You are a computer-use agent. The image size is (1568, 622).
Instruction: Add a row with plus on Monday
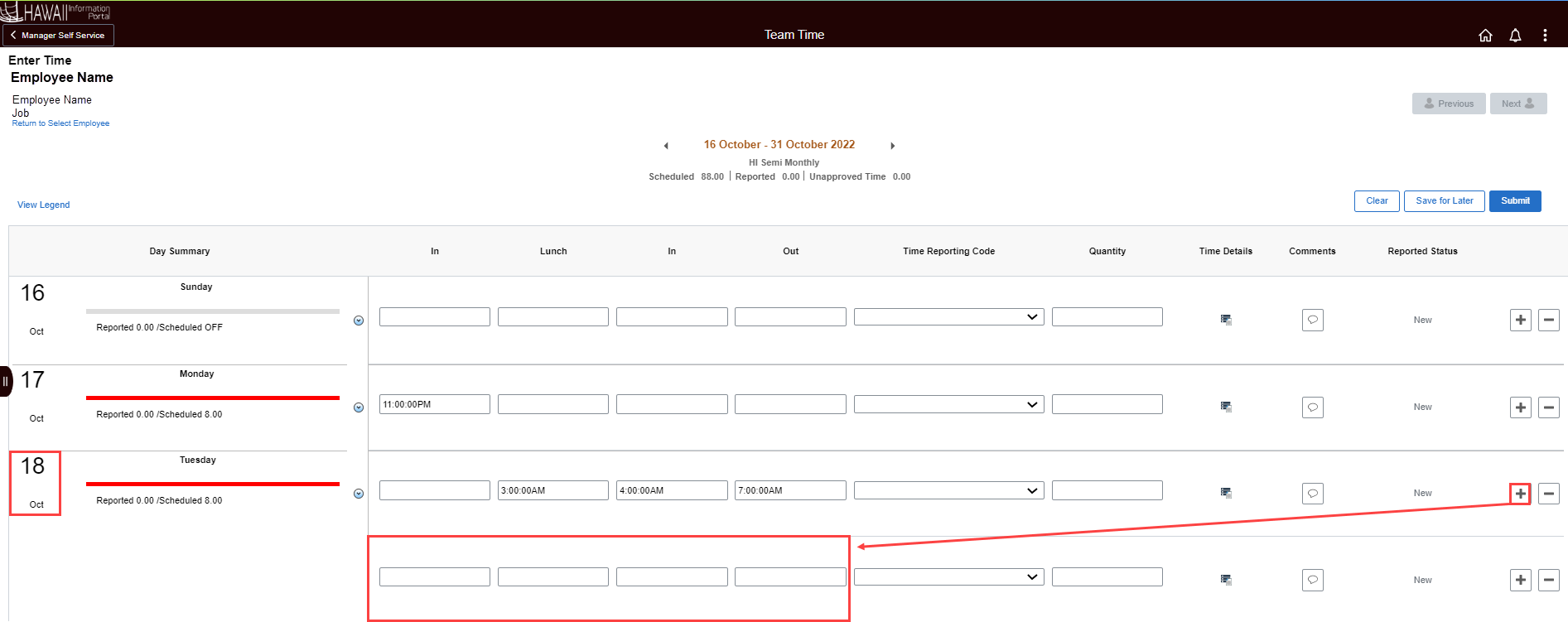pyautogui.click(x=1521, y=407)
